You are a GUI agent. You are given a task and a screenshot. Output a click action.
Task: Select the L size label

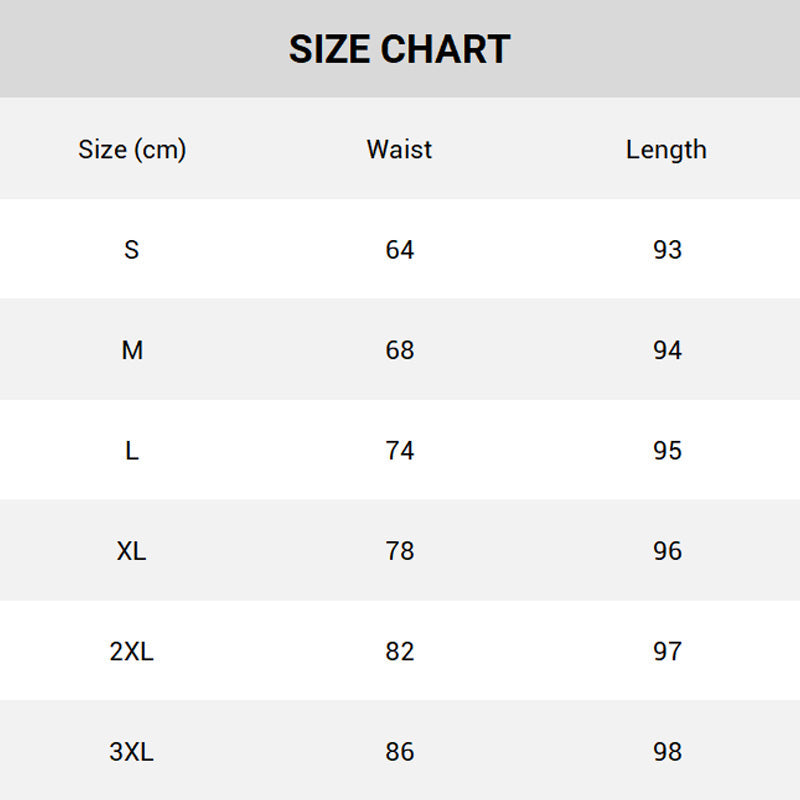pyautogui.click(x=132, y=451)
